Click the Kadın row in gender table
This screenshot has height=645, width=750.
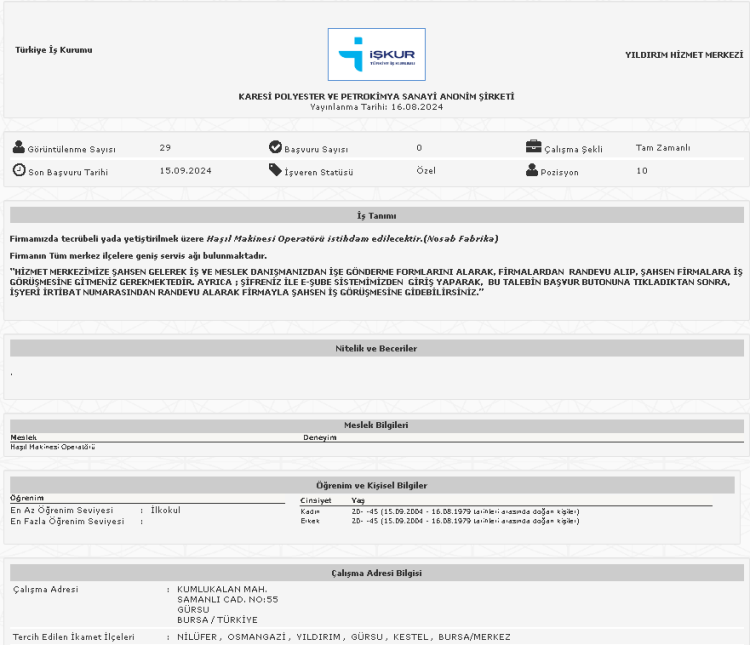tap(310, 511)
